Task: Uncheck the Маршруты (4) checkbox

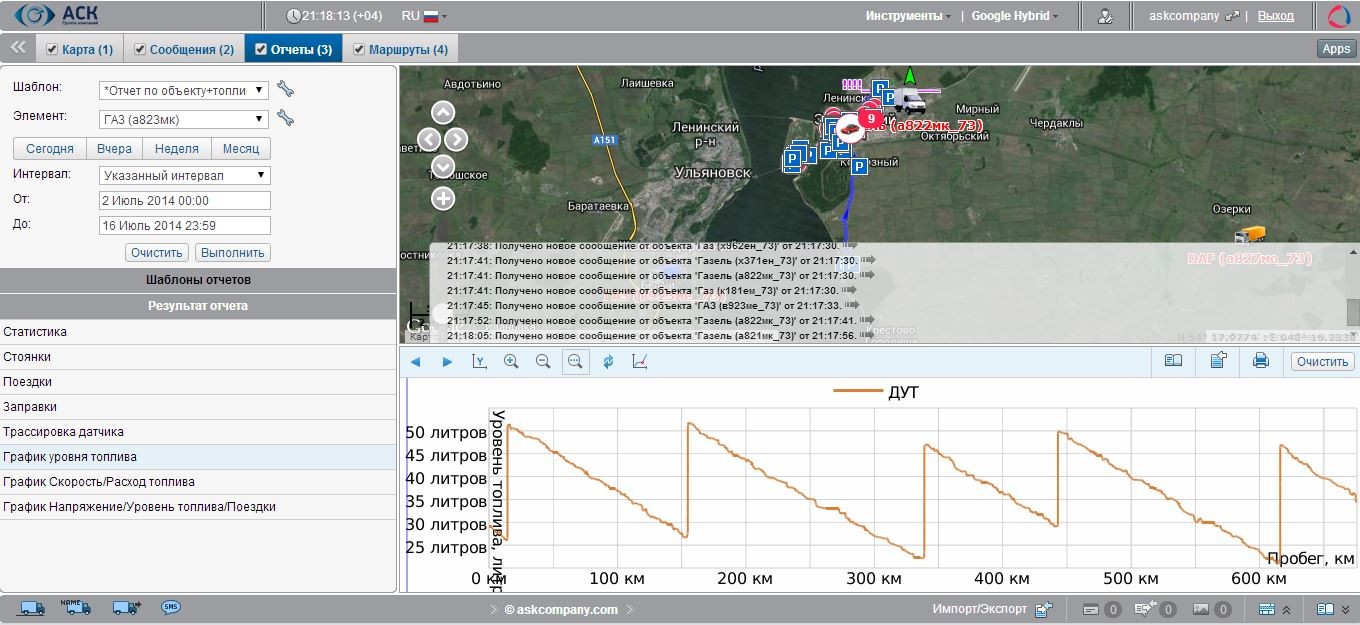Action: (359, 49)
